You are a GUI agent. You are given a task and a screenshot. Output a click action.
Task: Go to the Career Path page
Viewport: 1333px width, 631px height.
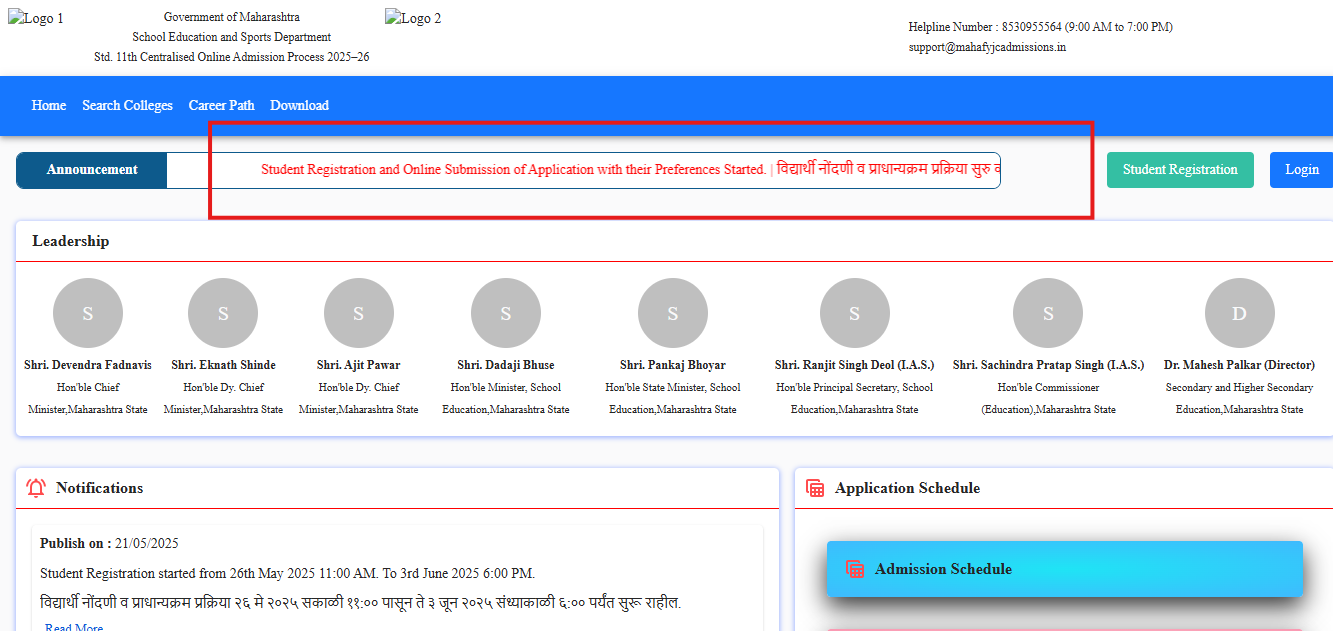coord(221,105)
